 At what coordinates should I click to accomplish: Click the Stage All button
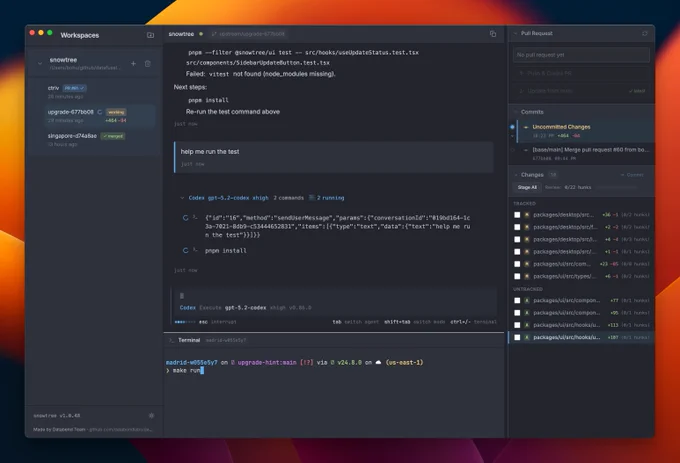(527, 187)
